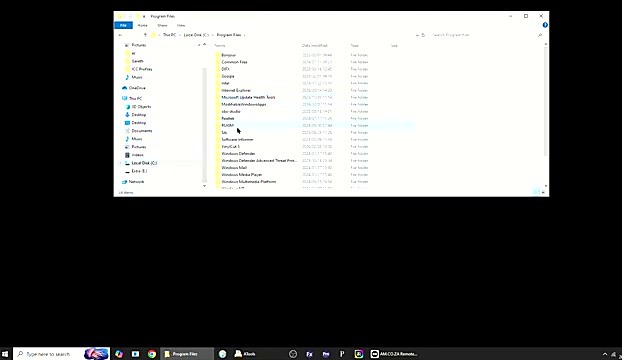Select the ModifiableWindowsApps folder
This screenshot has height=360, width=622.
pyautogui.click(x=244, y=104)
